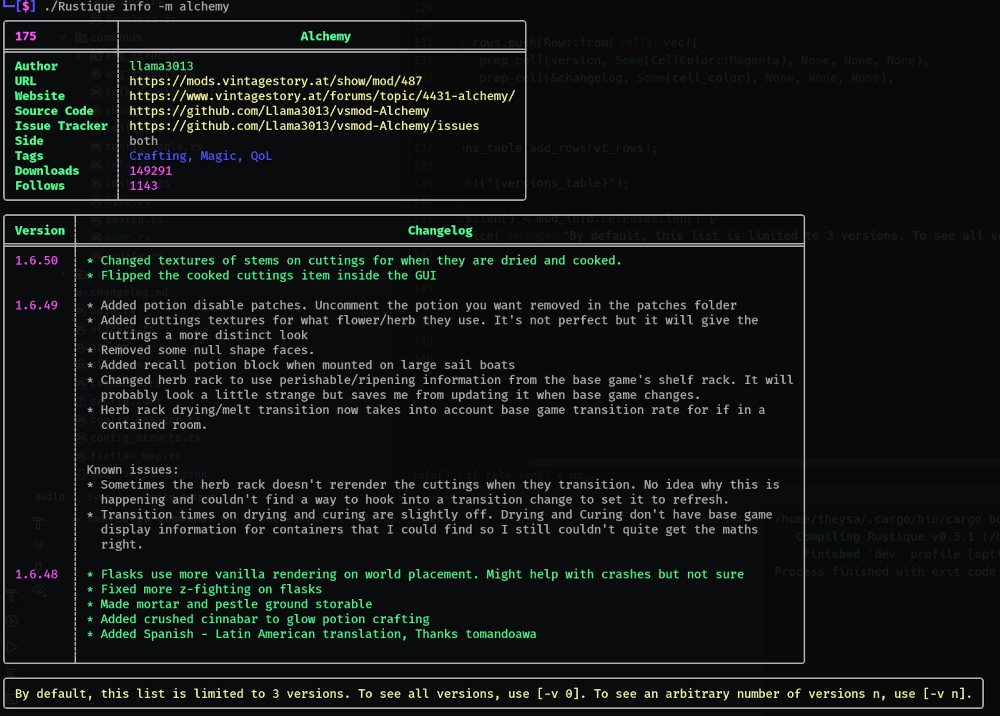Click the Known issues heading
Image resolution: width=1000 pixels, height=716 pixels.
133,470
